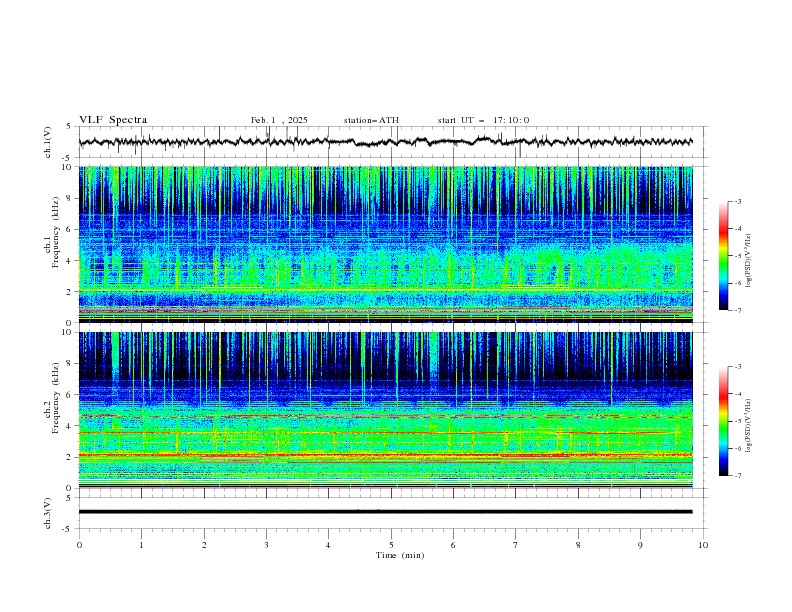Screen dimensions: 792x612
Task: Click time axis tick label "6"
Action: pos(453,545)
